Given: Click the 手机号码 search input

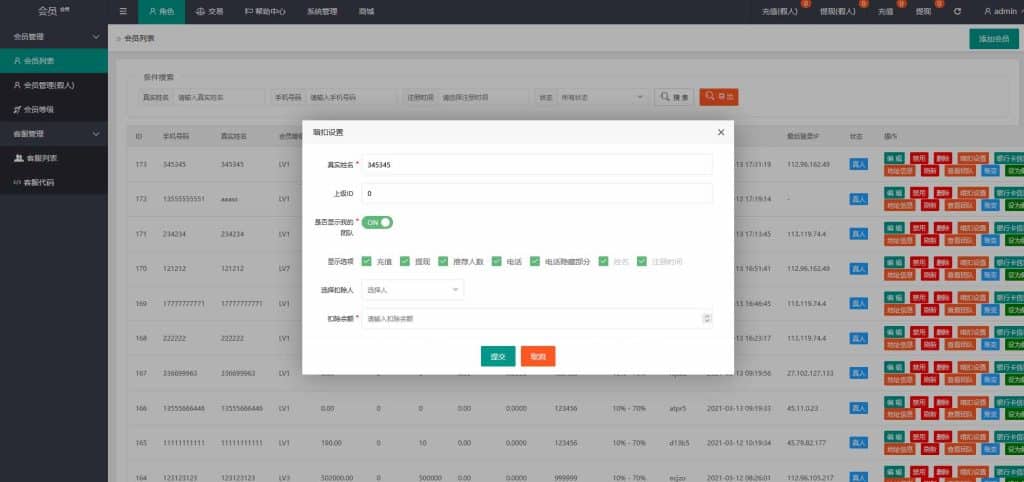Looking at the screenshot, I should [x=351, y=97].
